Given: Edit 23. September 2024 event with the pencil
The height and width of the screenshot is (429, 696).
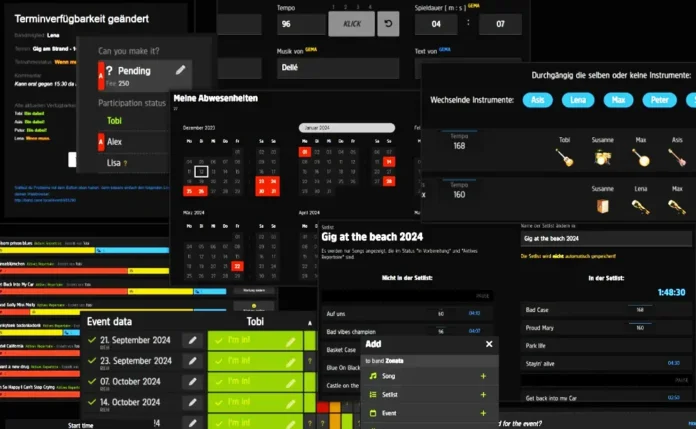Looking at the screenshot, I should click(x=192, y=361).
